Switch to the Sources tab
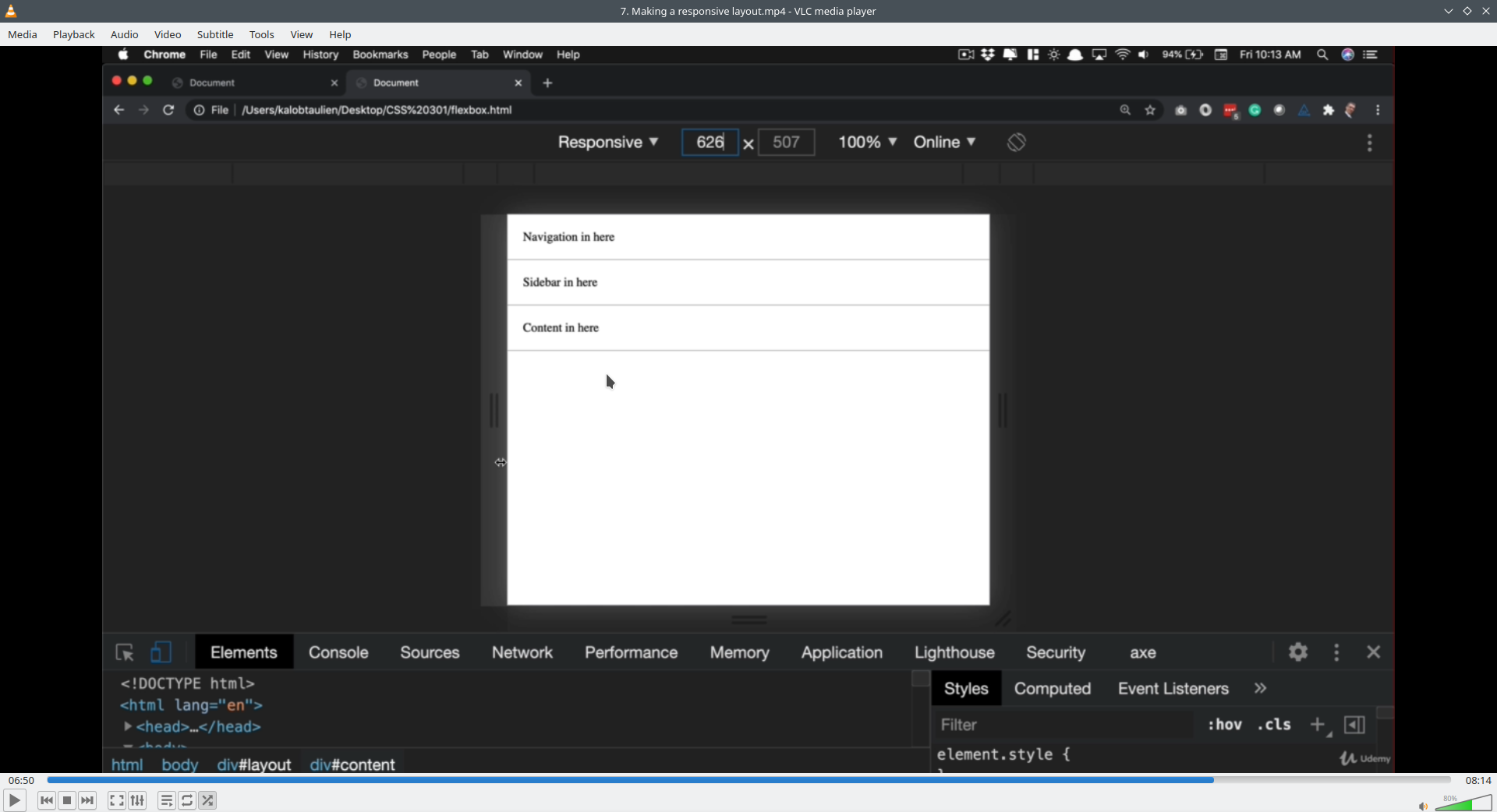 [430, 652]
